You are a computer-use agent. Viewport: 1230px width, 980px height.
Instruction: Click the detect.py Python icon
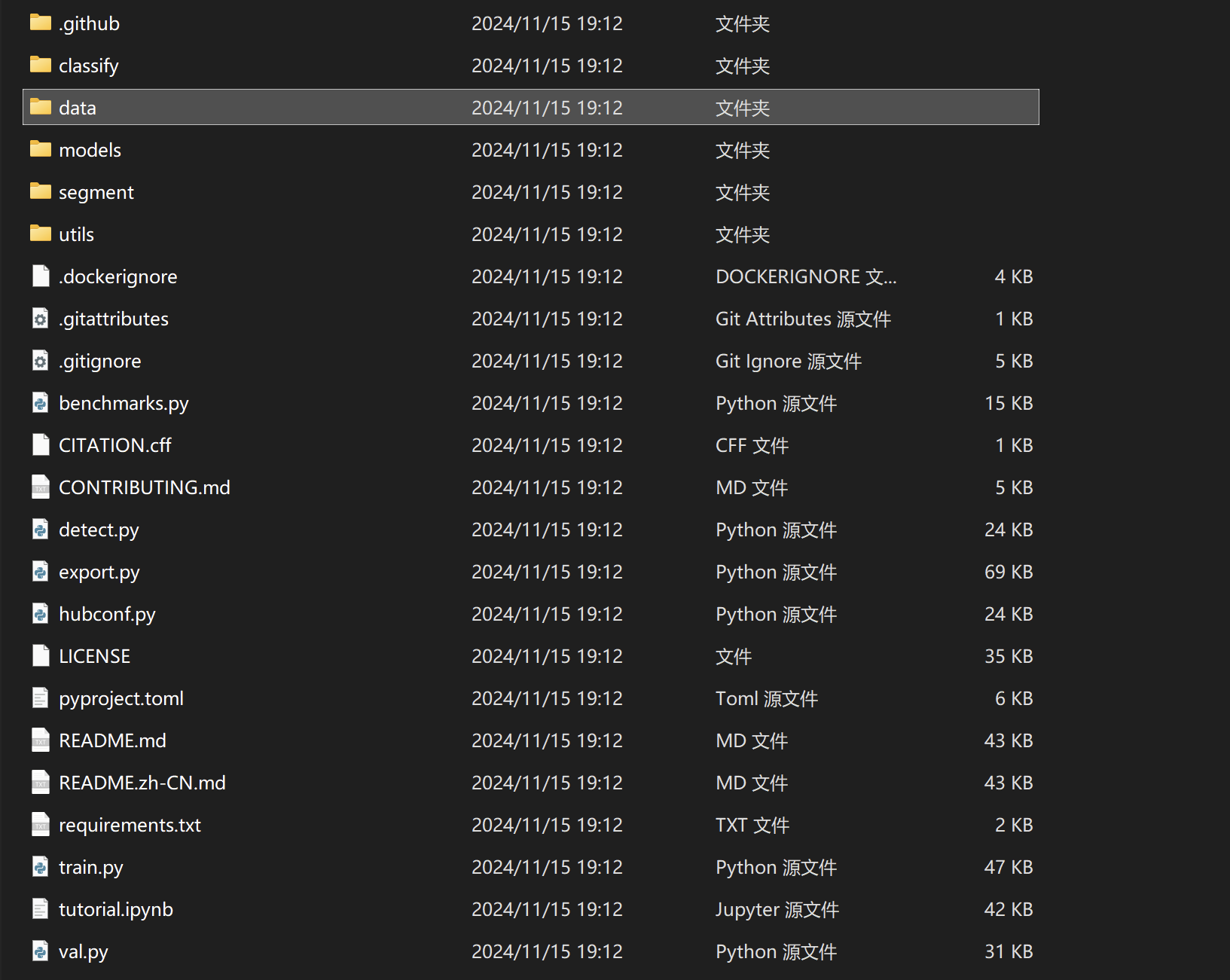41,530
